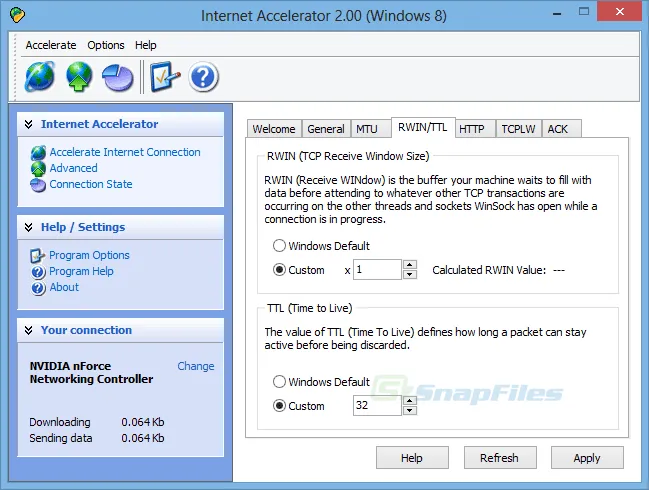Click the NVIDIA nForce Networking Controller text
Image resolution: width=649 pixels, height=490 pixels.
[x=91, y=372]
